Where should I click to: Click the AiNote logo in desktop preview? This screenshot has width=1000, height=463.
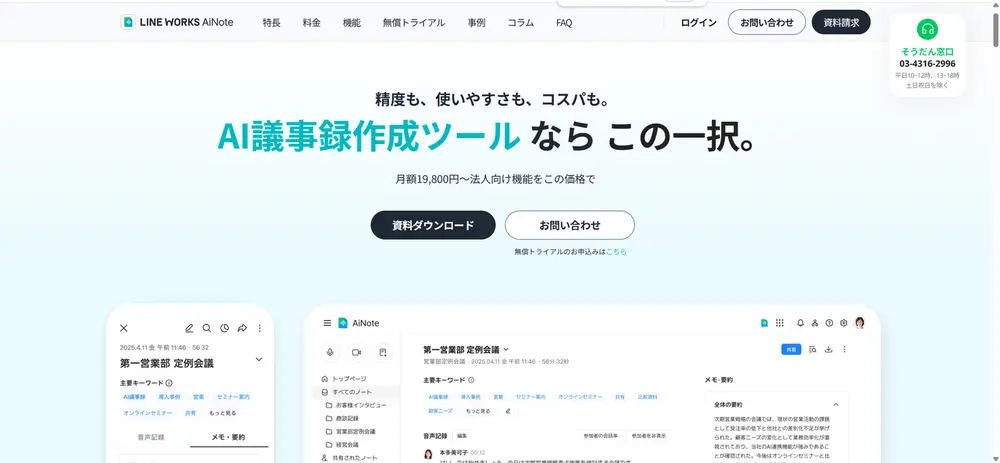pos(358,323)
